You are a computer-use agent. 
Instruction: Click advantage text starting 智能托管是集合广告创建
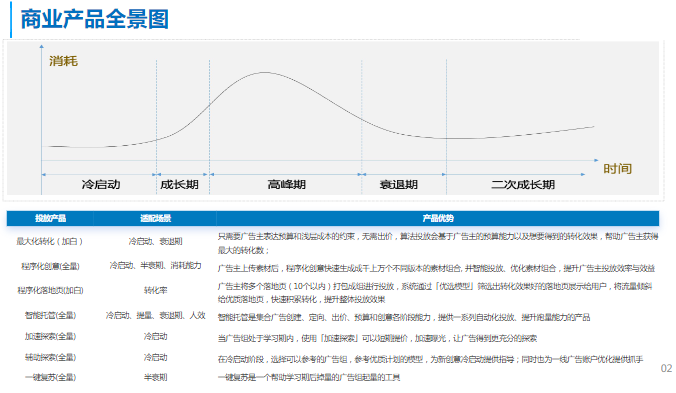404,318
